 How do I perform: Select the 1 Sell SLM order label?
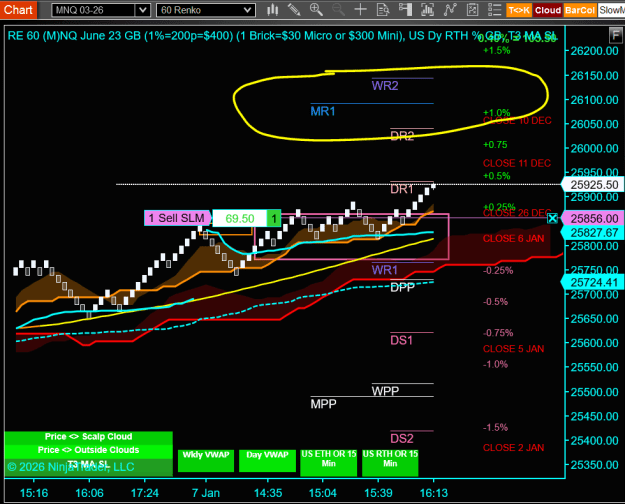click(177, 218)
